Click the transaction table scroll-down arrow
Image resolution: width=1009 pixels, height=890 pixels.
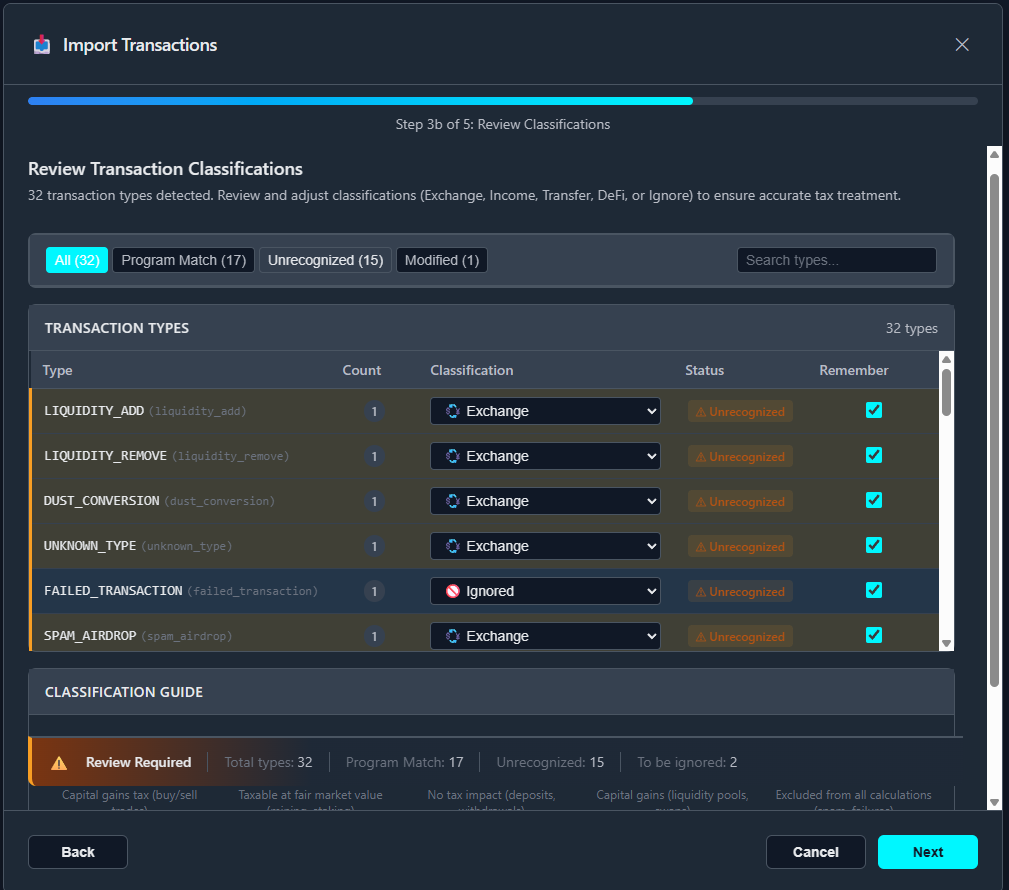pos(946,643)
